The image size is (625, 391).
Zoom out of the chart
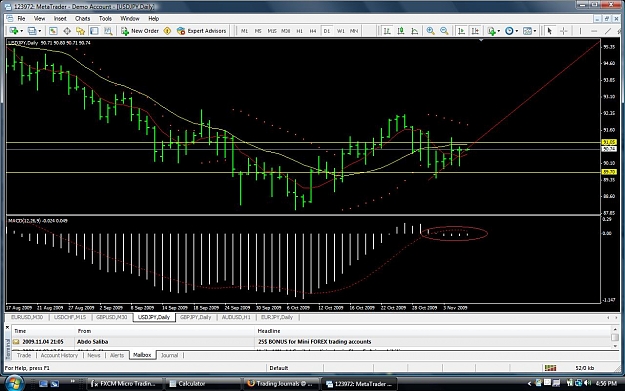click(x=444, y=31)
